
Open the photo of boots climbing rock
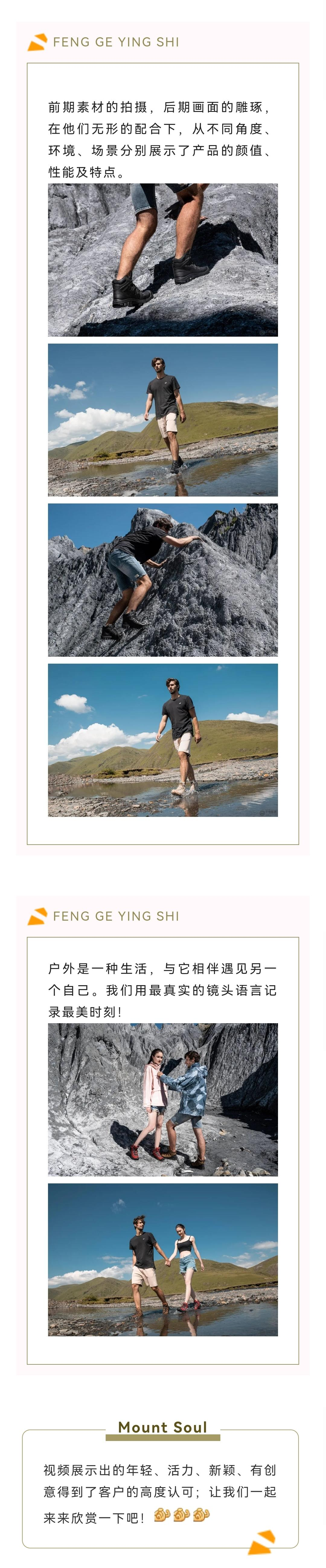(x=163, y=260)
